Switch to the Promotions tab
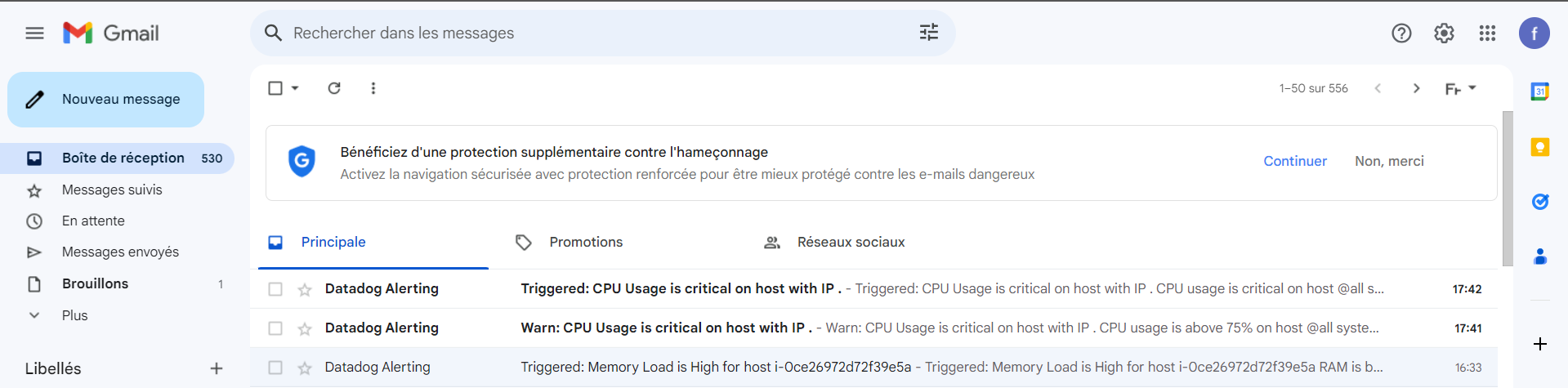1568x388 pixels. [x=586, y=243]
